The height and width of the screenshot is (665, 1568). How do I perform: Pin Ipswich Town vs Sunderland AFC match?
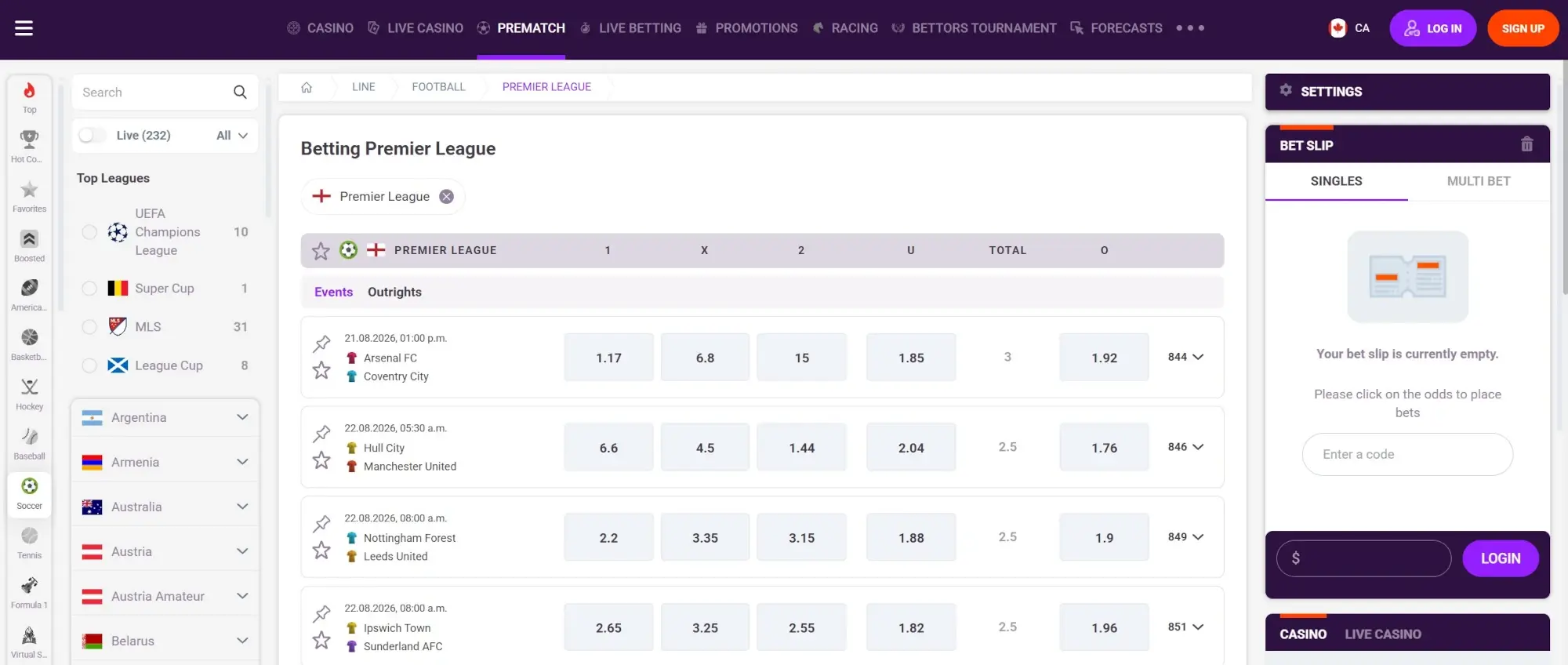click(321, 614)
